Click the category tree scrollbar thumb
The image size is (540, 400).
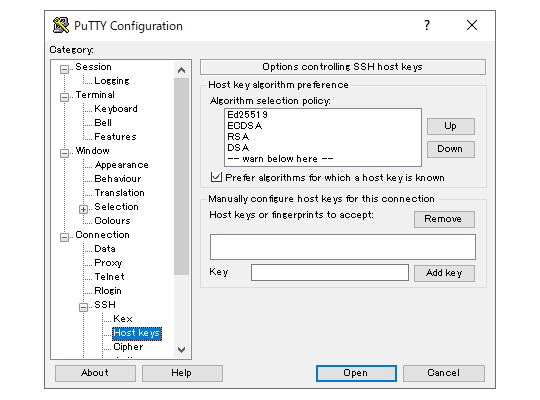point(181,176)
